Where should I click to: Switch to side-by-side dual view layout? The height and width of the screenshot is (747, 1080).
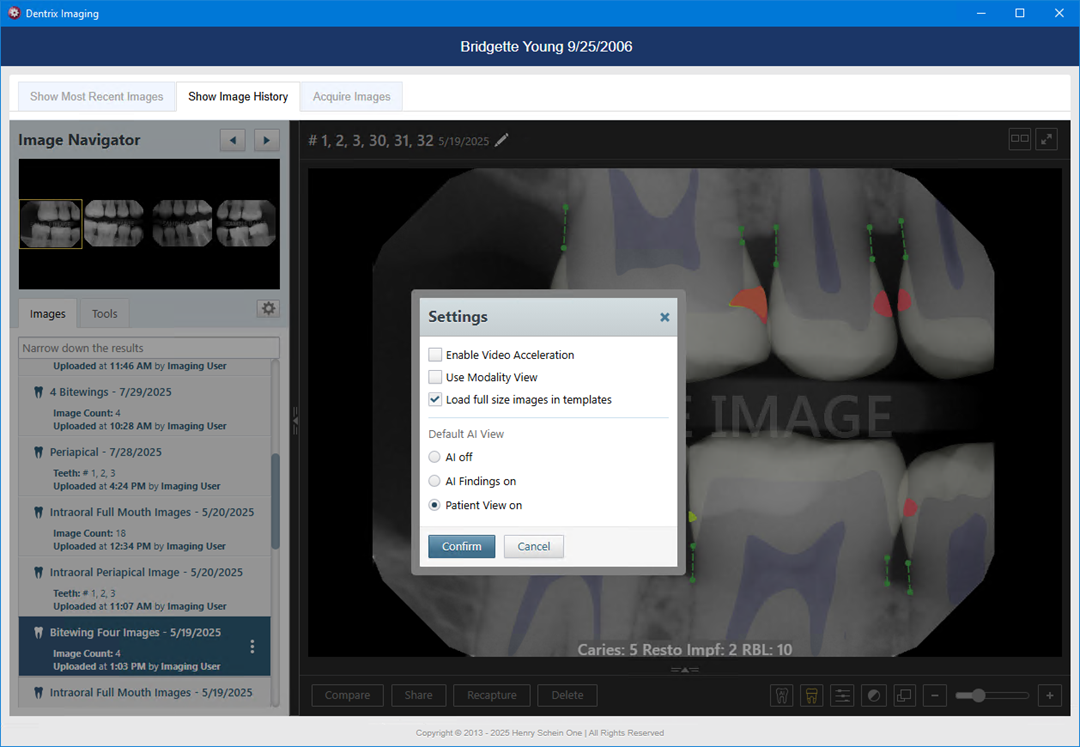[1019, 139]
